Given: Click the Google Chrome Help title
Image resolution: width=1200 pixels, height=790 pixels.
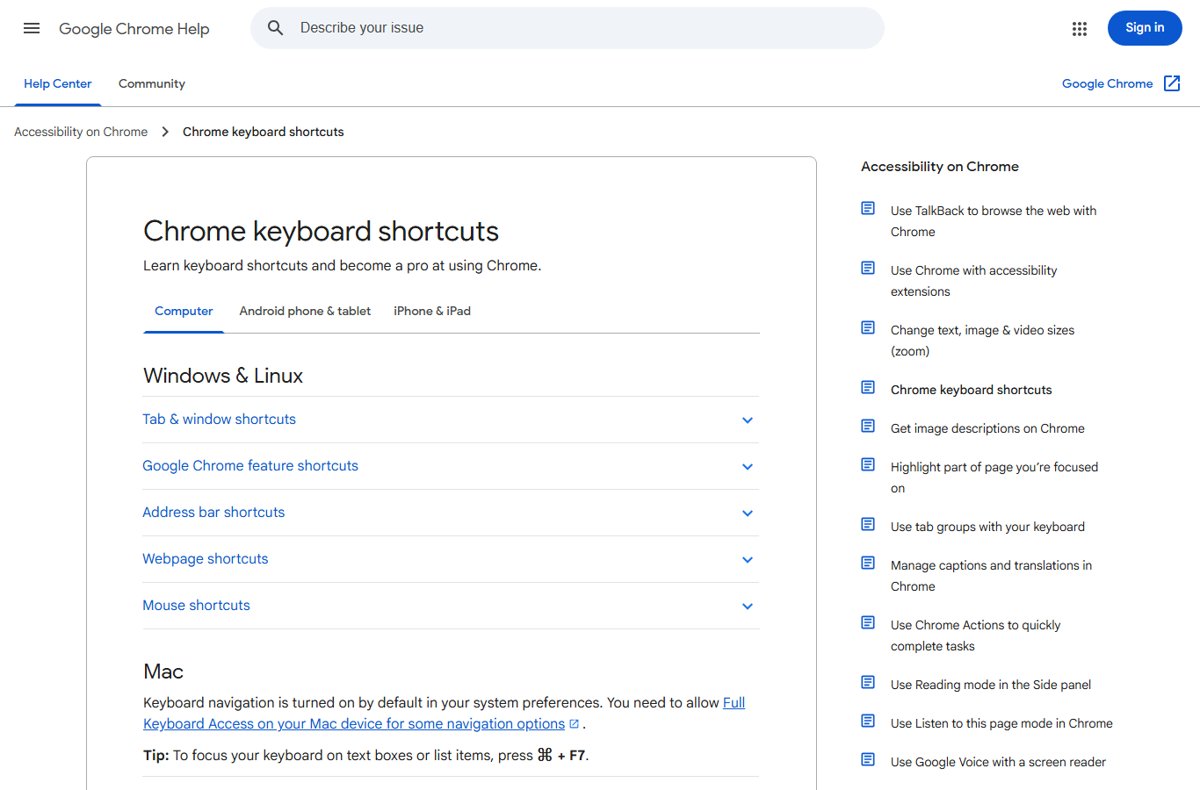Looking at the screenshot, I should point(134,29).
